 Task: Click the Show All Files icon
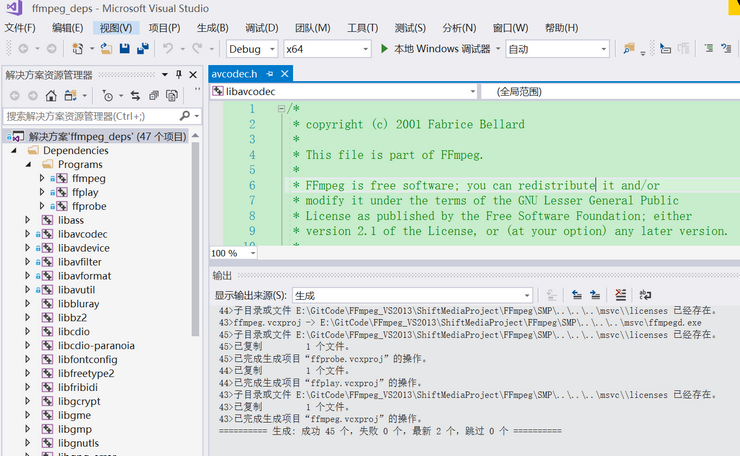coord(172,96)
